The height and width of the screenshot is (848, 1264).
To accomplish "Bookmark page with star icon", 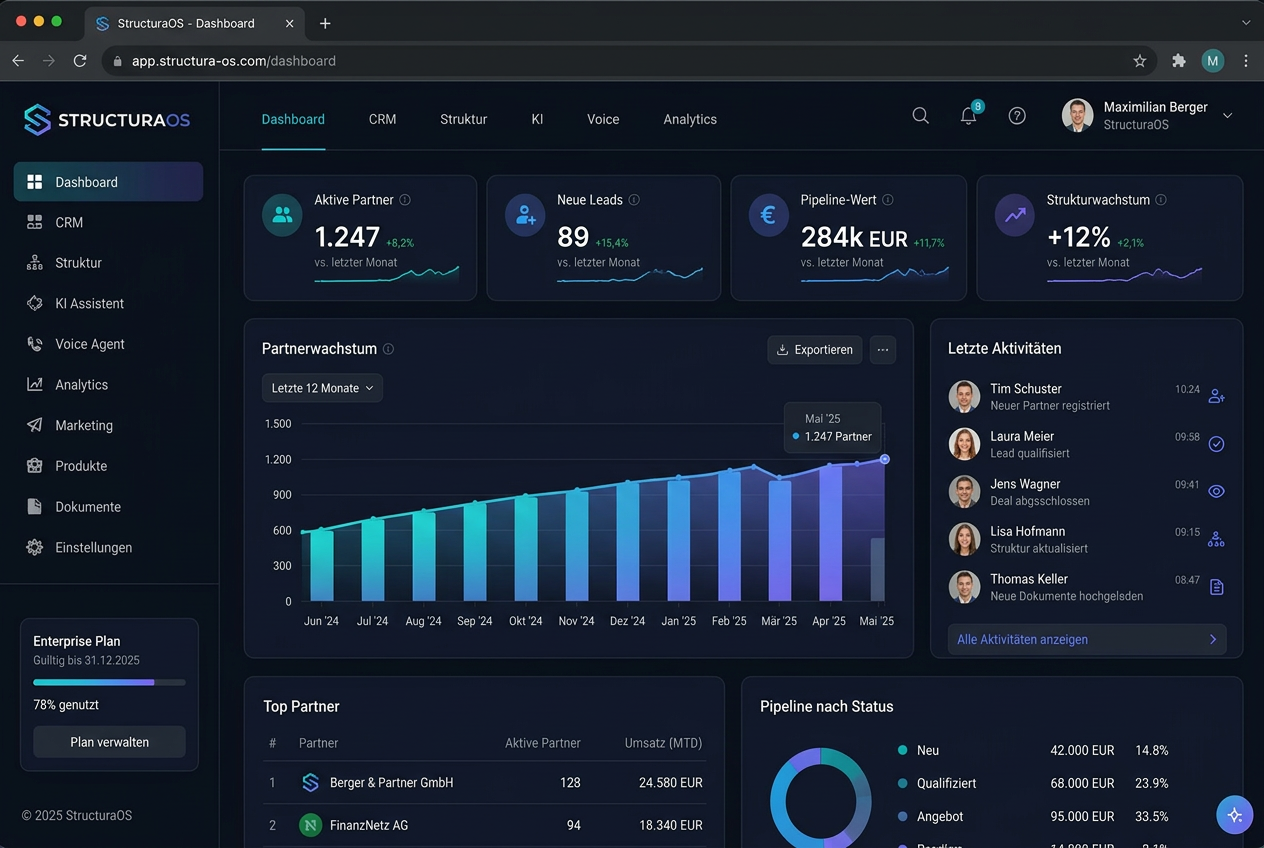I will [1140, 61].
